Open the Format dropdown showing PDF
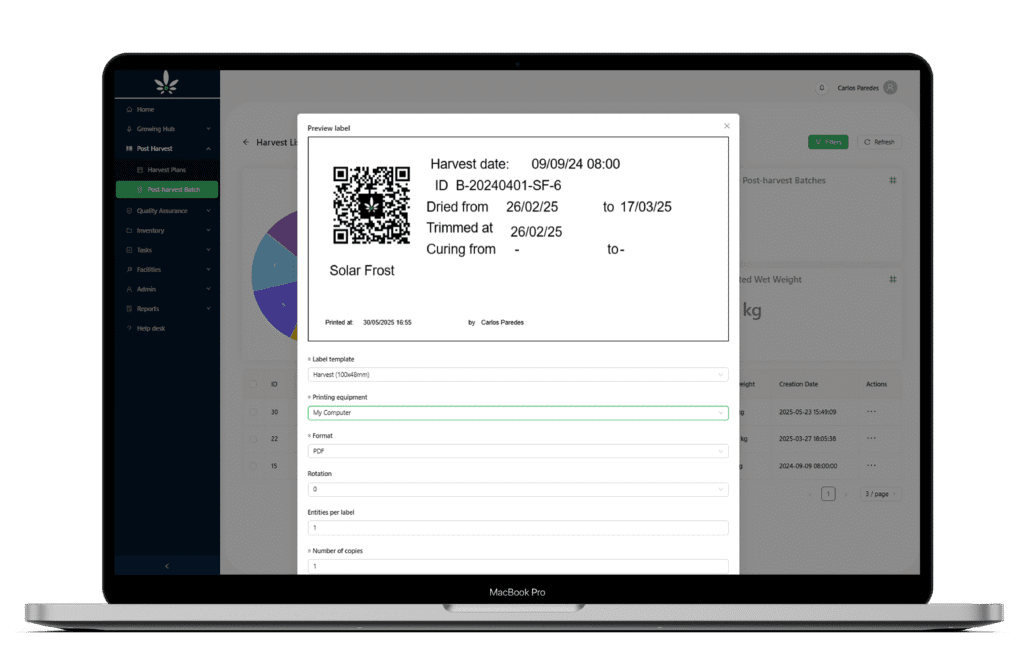The height and width of the screenshot is (661, 1024). tap(518, 451)
